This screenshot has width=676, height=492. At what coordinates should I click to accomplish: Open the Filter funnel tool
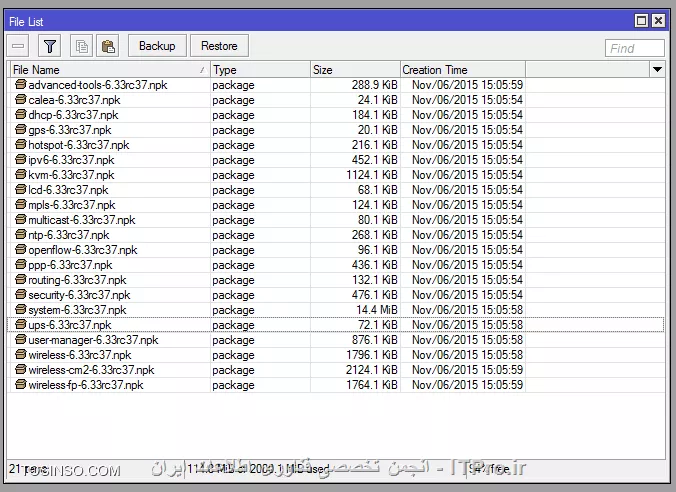[x=50, y=46]
